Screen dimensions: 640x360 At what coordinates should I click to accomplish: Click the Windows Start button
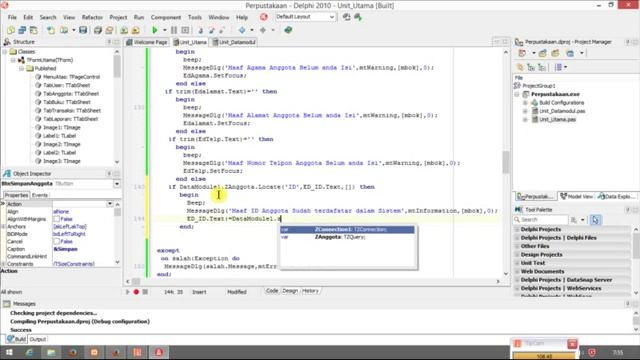[x=9, y=352]
